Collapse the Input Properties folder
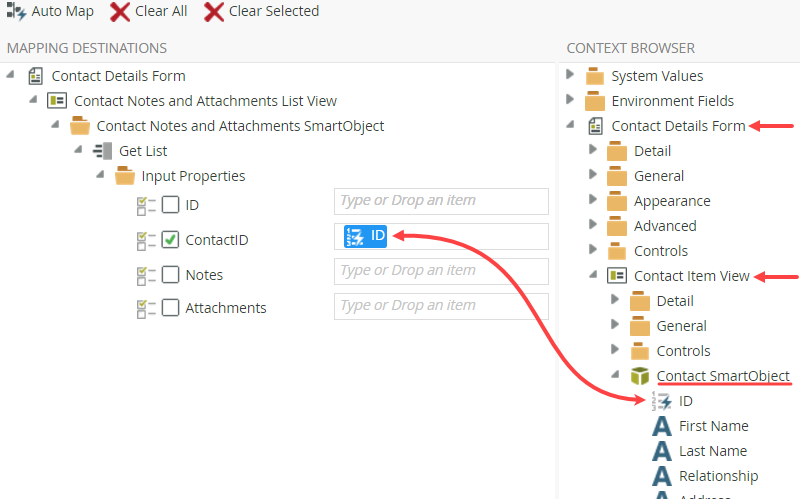 (101, 175)
